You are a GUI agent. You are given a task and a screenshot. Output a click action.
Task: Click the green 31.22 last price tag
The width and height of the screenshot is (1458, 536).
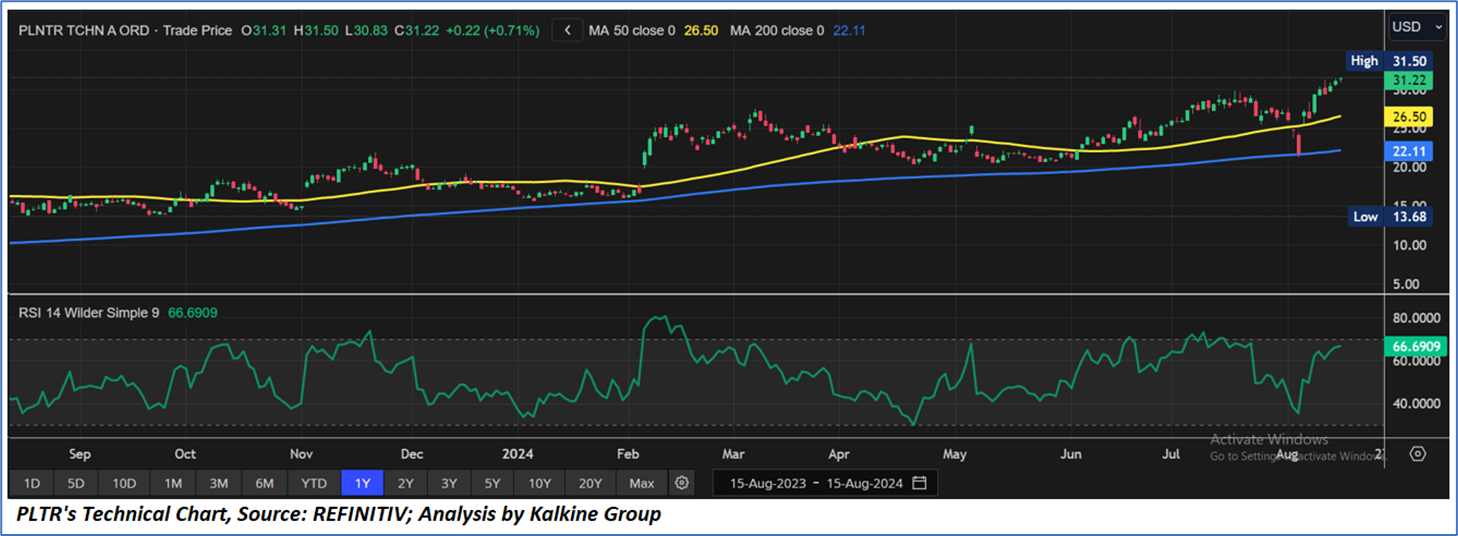tap(1409, 80)
